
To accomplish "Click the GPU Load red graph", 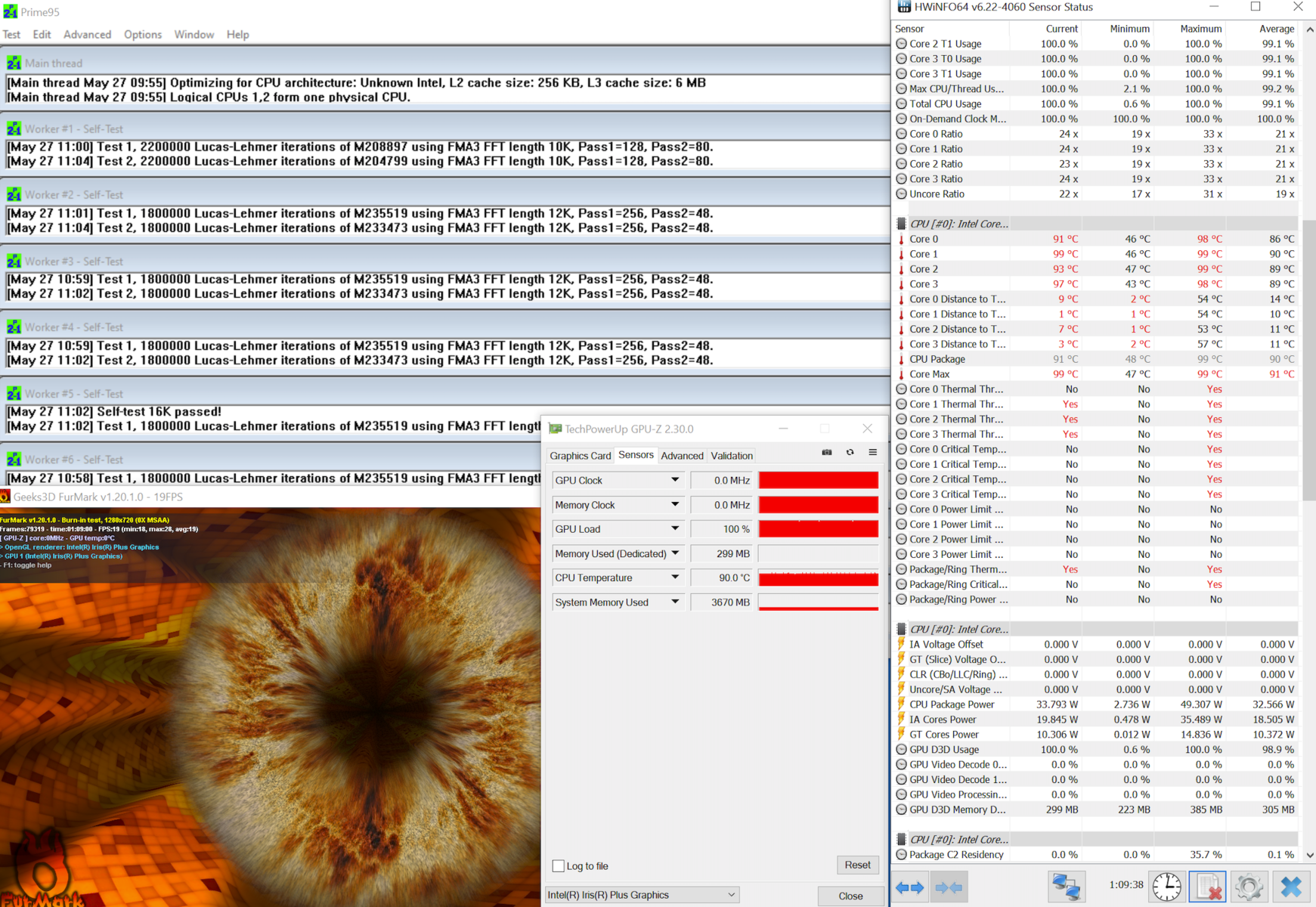I will click(x=819, y=528).
